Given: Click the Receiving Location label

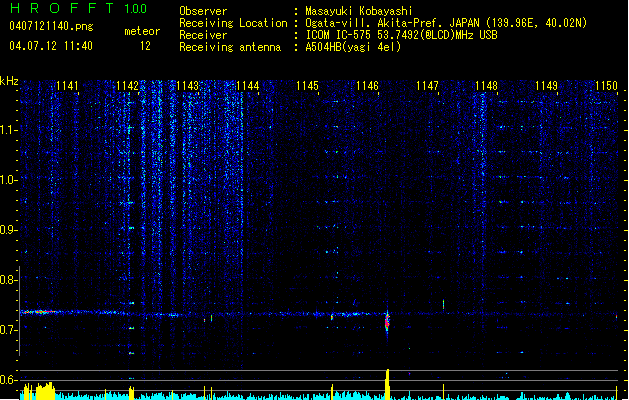Looking at the screenshot, I should 233,23.
